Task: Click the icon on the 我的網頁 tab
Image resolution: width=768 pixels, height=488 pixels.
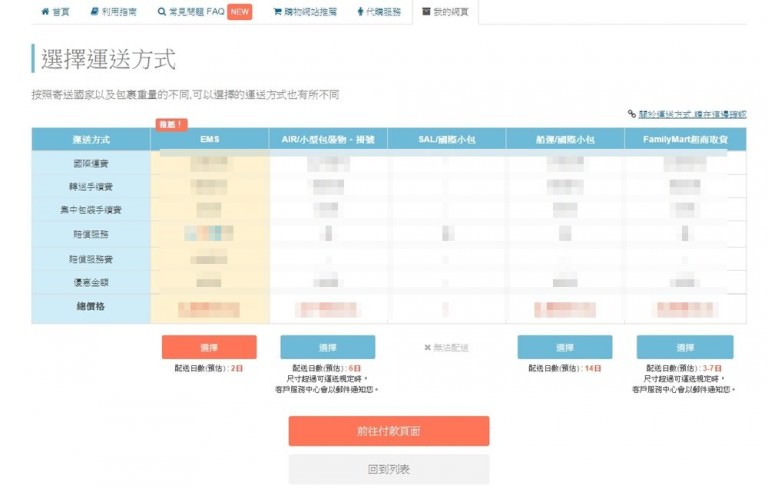Action: (426, 12)
